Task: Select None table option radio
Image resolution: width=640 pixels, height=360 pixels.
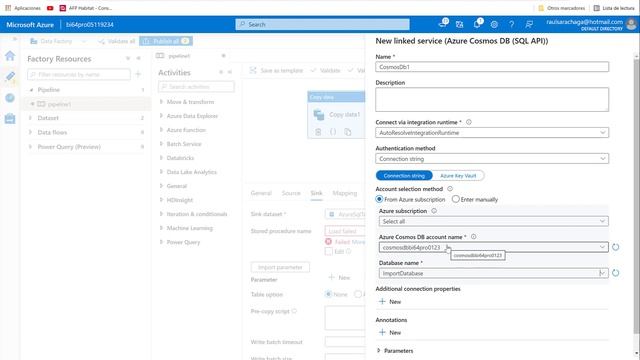Action: tap(328, 294)
